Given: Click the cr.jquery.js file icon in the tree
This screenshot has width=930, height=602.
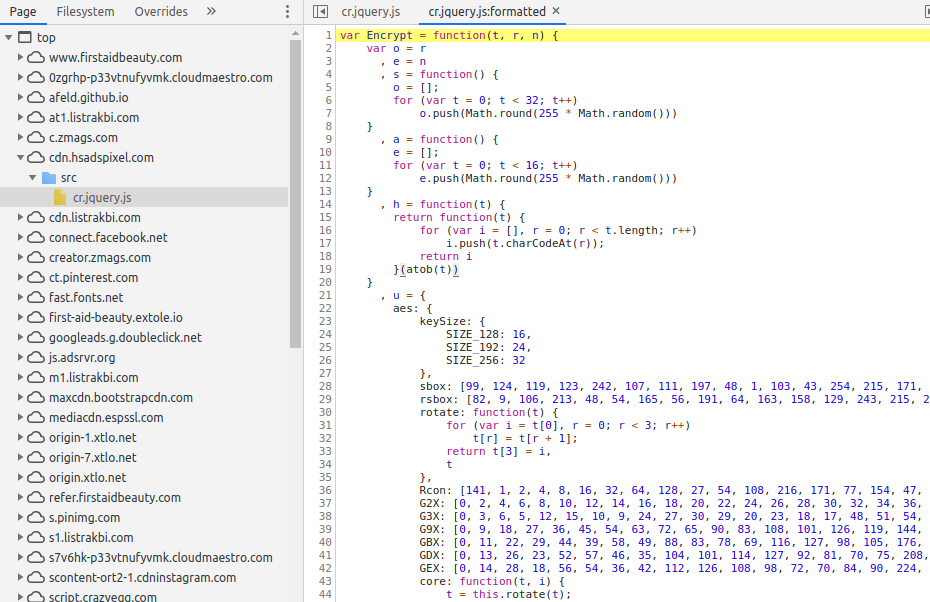Looking at the screenshot, I should 60,198.
